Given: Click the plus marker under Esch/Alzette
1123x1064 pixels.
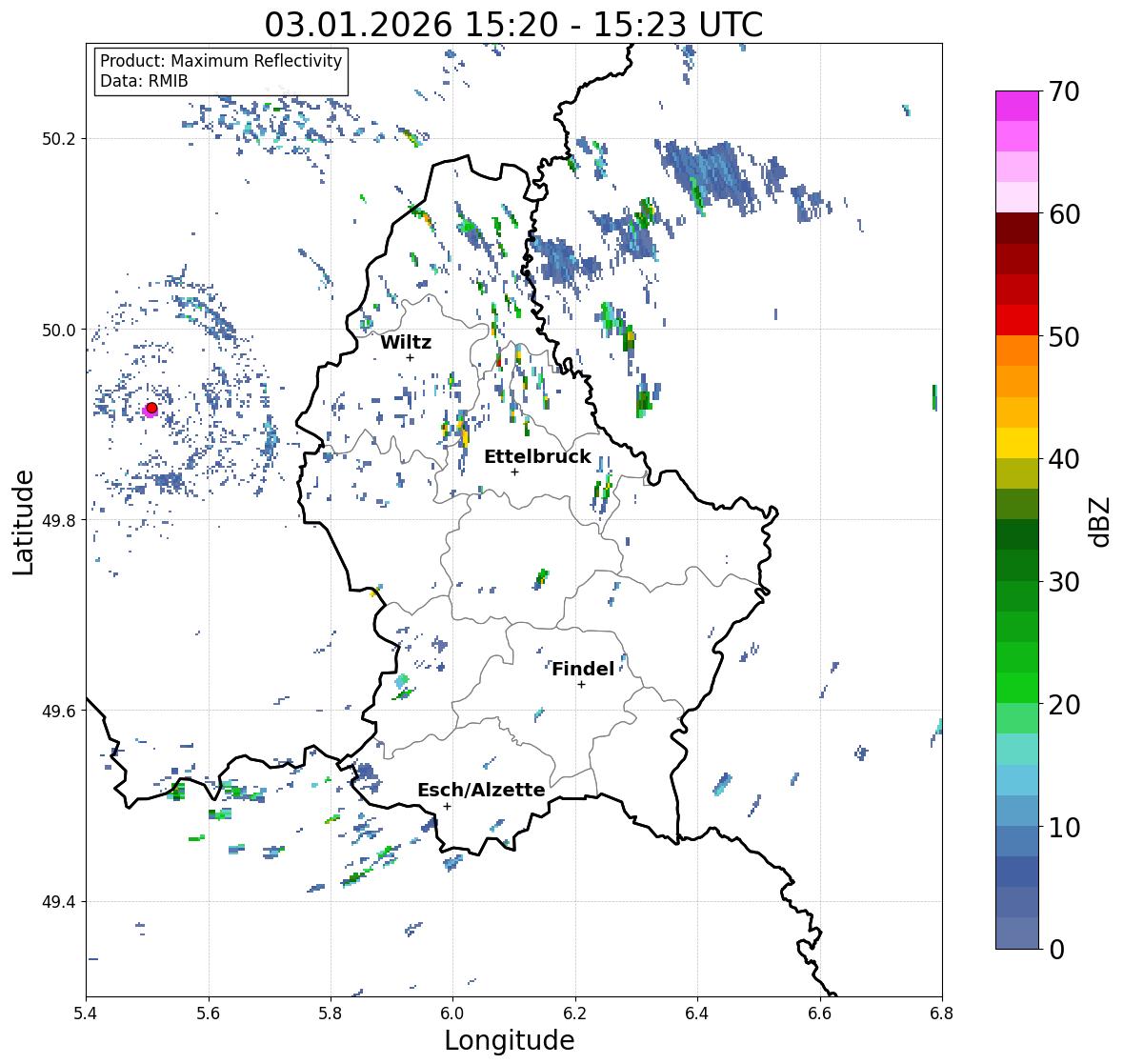Looking at the screenshot, I should click(x=447, y=806).
